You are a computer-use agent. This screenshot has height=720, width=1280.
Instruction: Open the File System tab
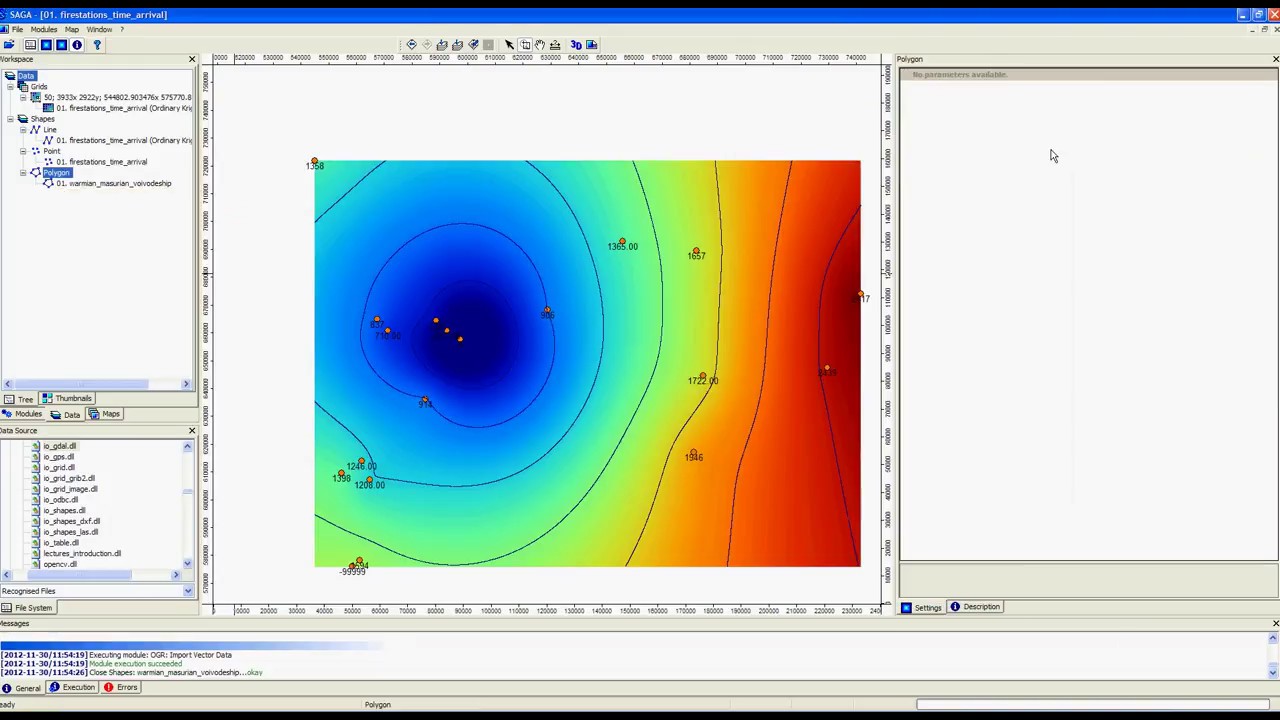click(27, 608)
